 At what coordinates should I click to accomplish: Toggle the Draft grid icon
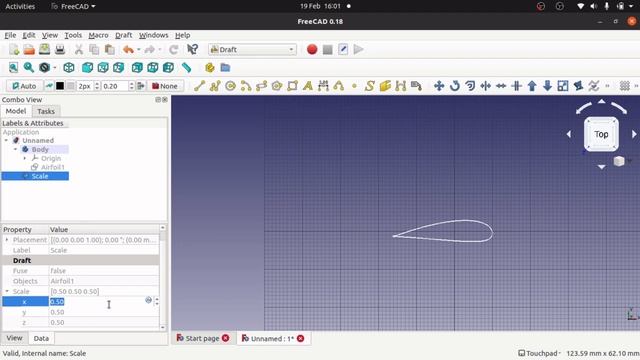pyautogui.click(x=624, y=86)
